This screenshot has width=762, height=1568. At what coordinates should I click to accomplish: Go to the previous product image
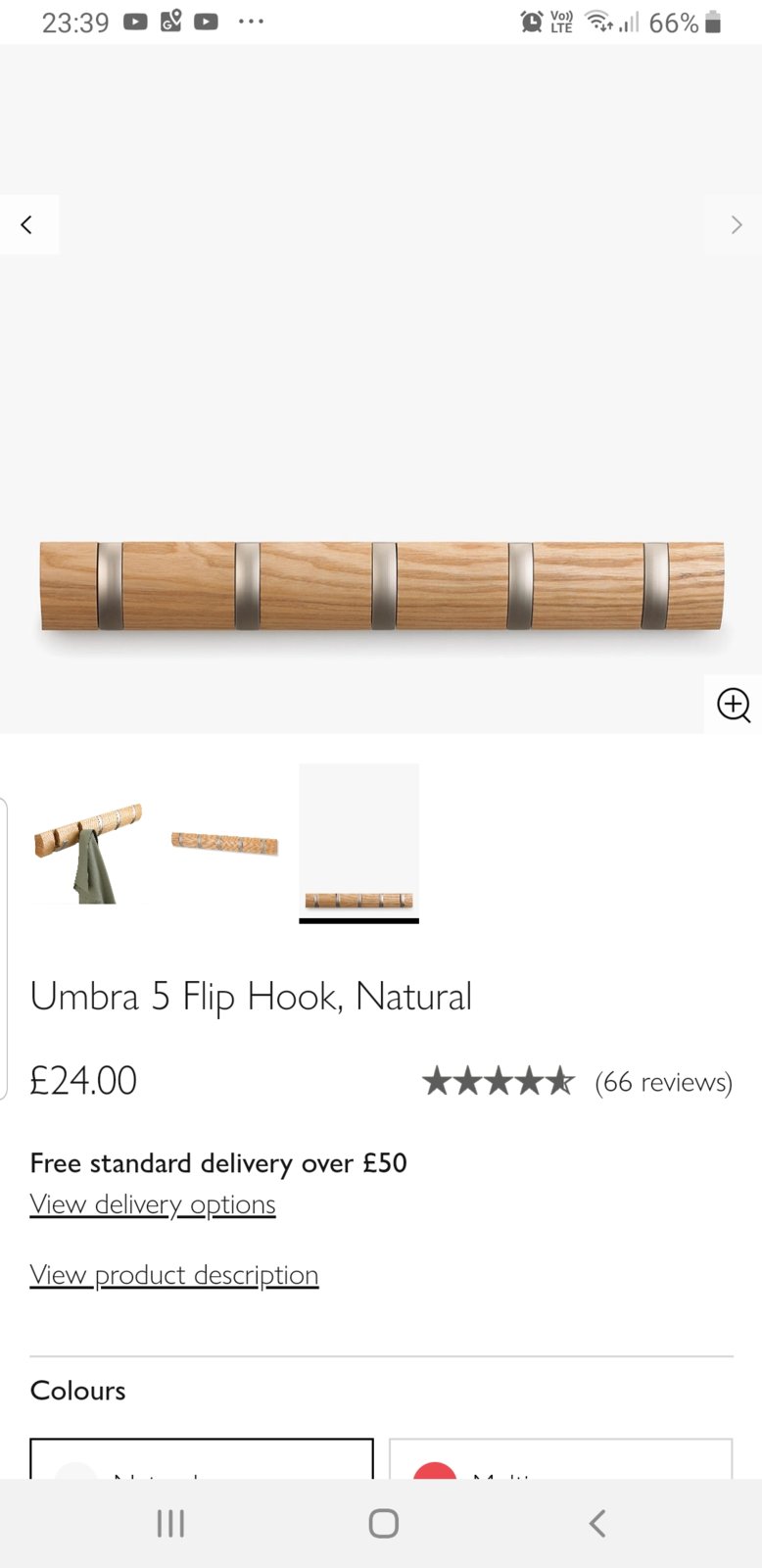tap(27, 224)
